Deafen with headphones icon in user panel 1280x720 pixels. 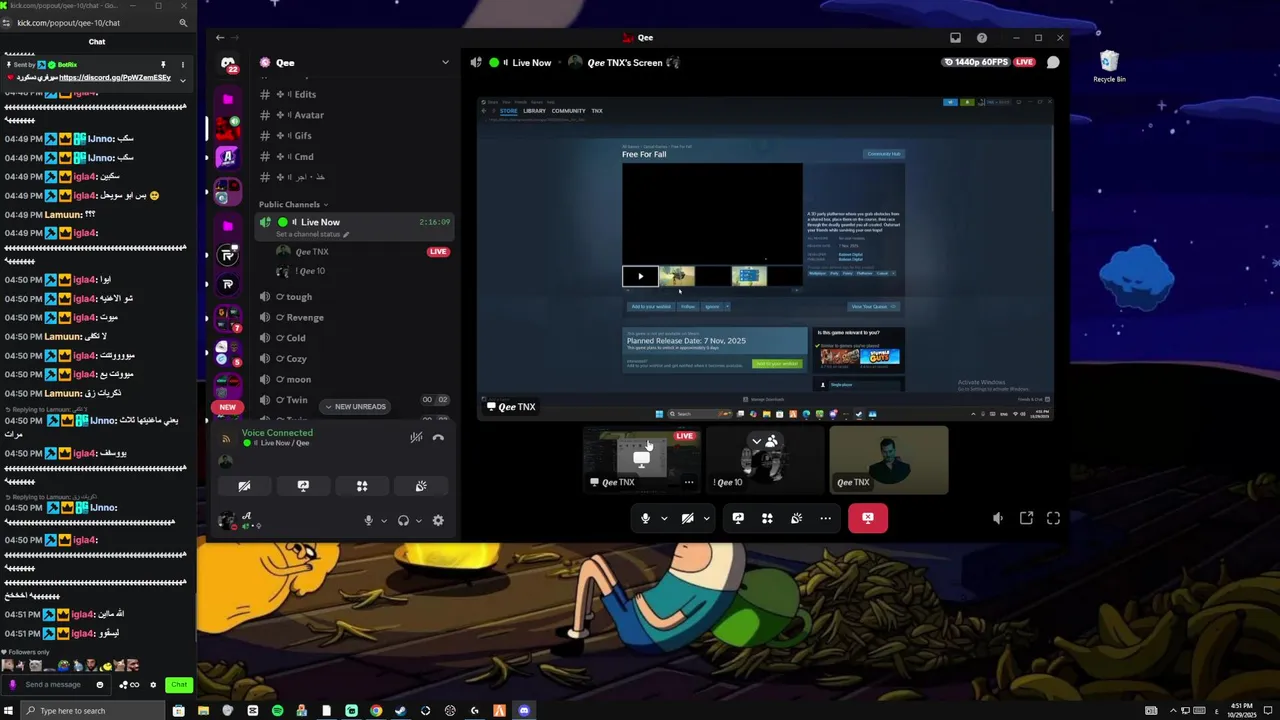[403, 520]
